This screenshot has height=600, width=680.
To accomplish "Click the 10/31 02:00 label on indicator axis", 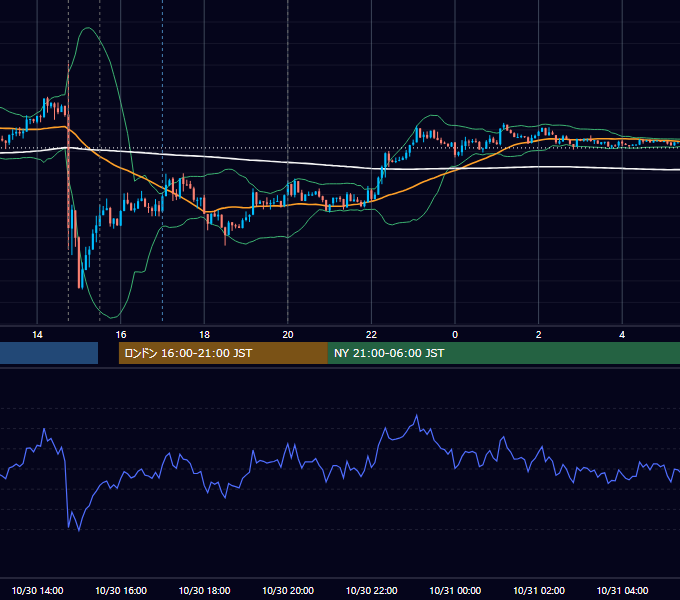I will coord(539,590).
